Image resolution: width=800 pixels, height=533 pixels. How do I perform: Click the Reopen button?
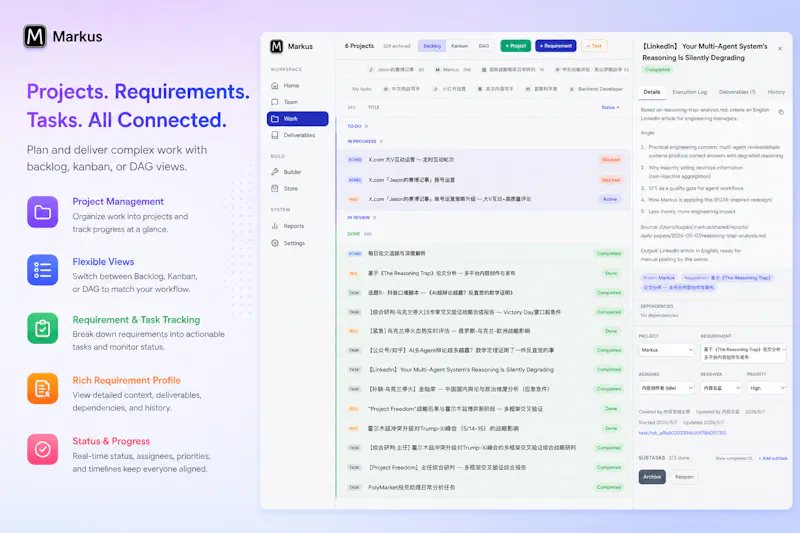pyautogui.click(x=684, y=477)
